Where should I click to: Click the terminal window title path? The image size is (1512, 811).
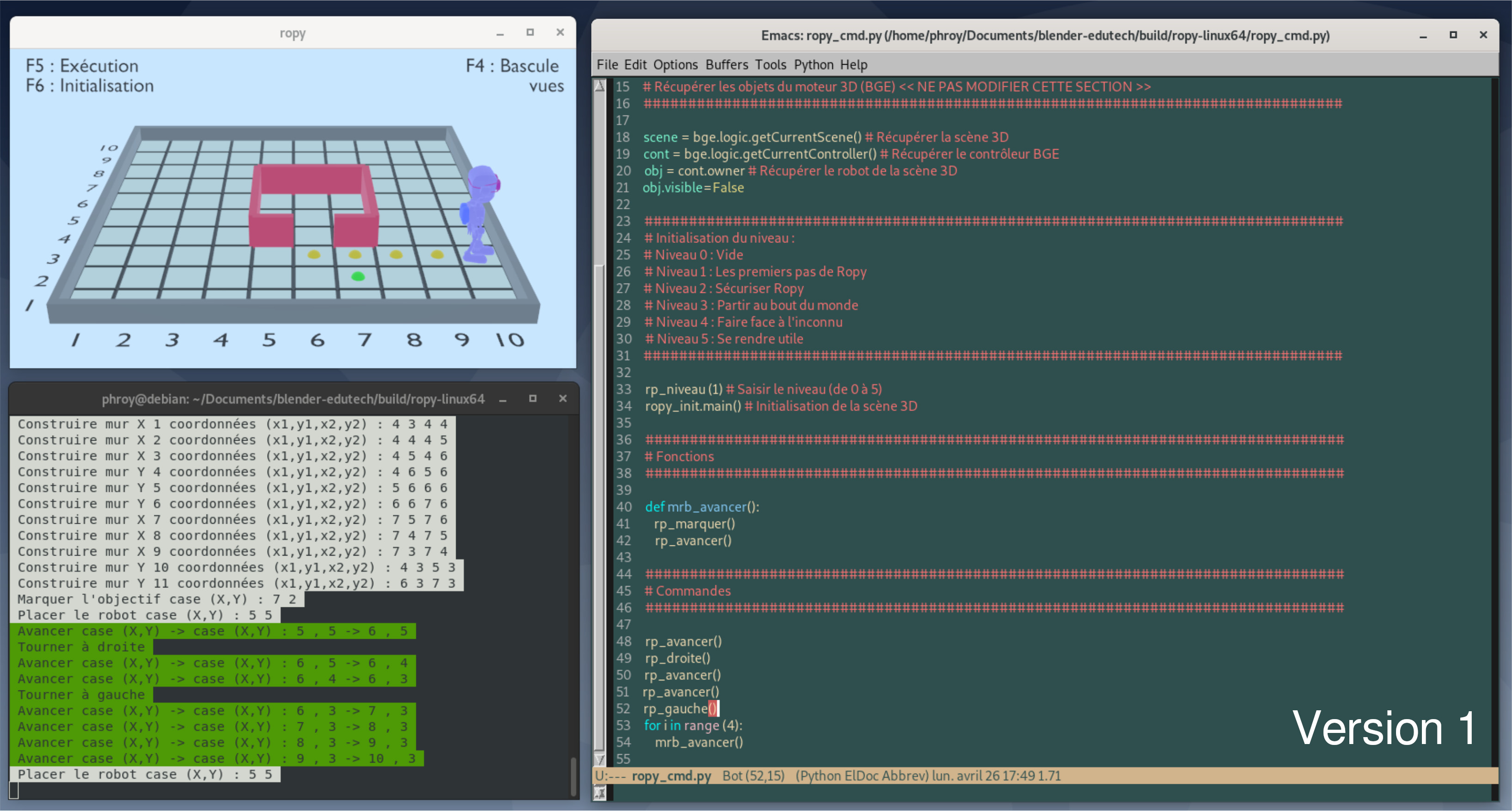(x=293, y=399)
